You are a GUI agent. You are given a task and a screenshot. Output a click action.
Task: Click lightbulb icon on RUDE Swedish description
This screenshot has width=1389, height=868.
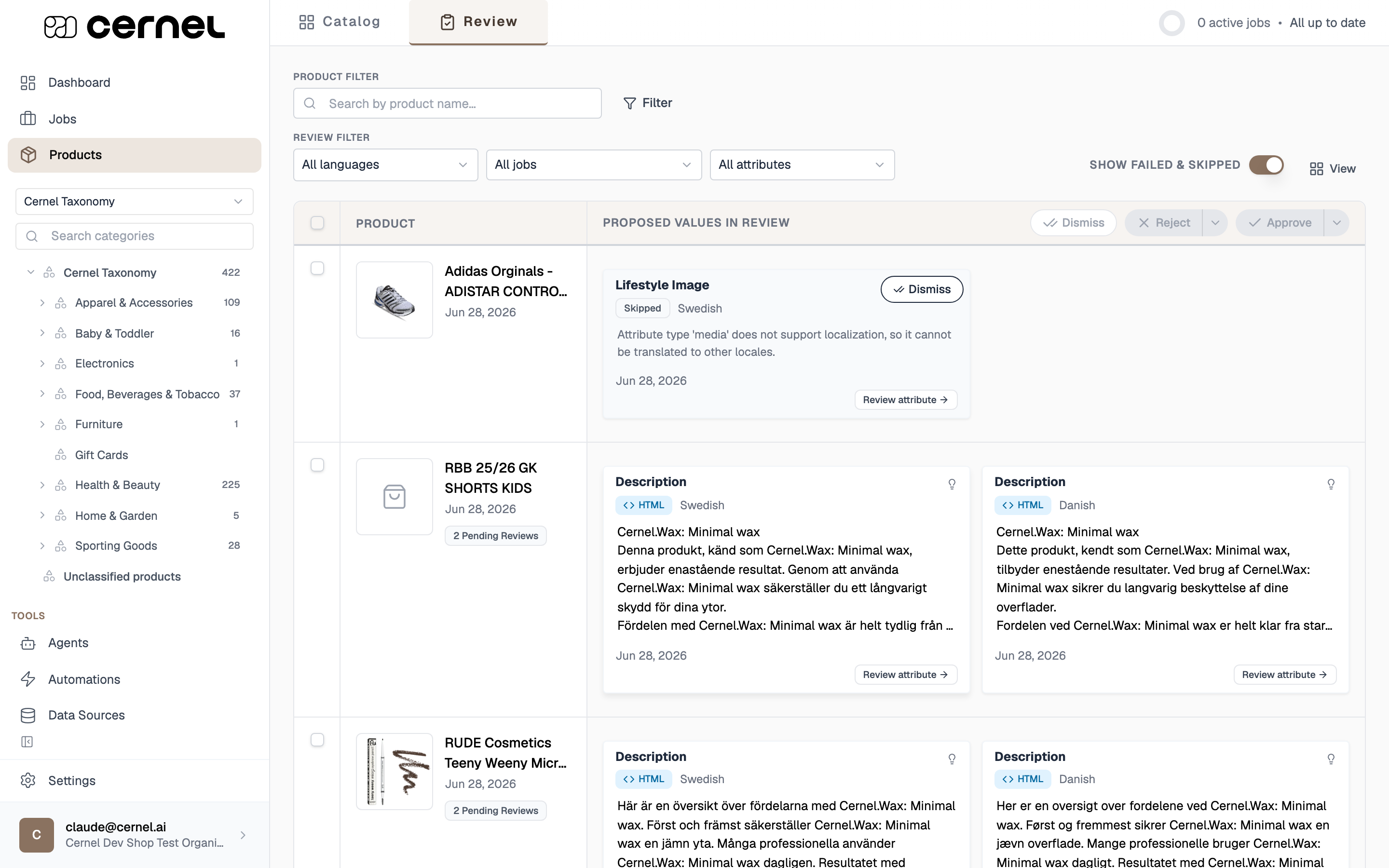point(952,759)
